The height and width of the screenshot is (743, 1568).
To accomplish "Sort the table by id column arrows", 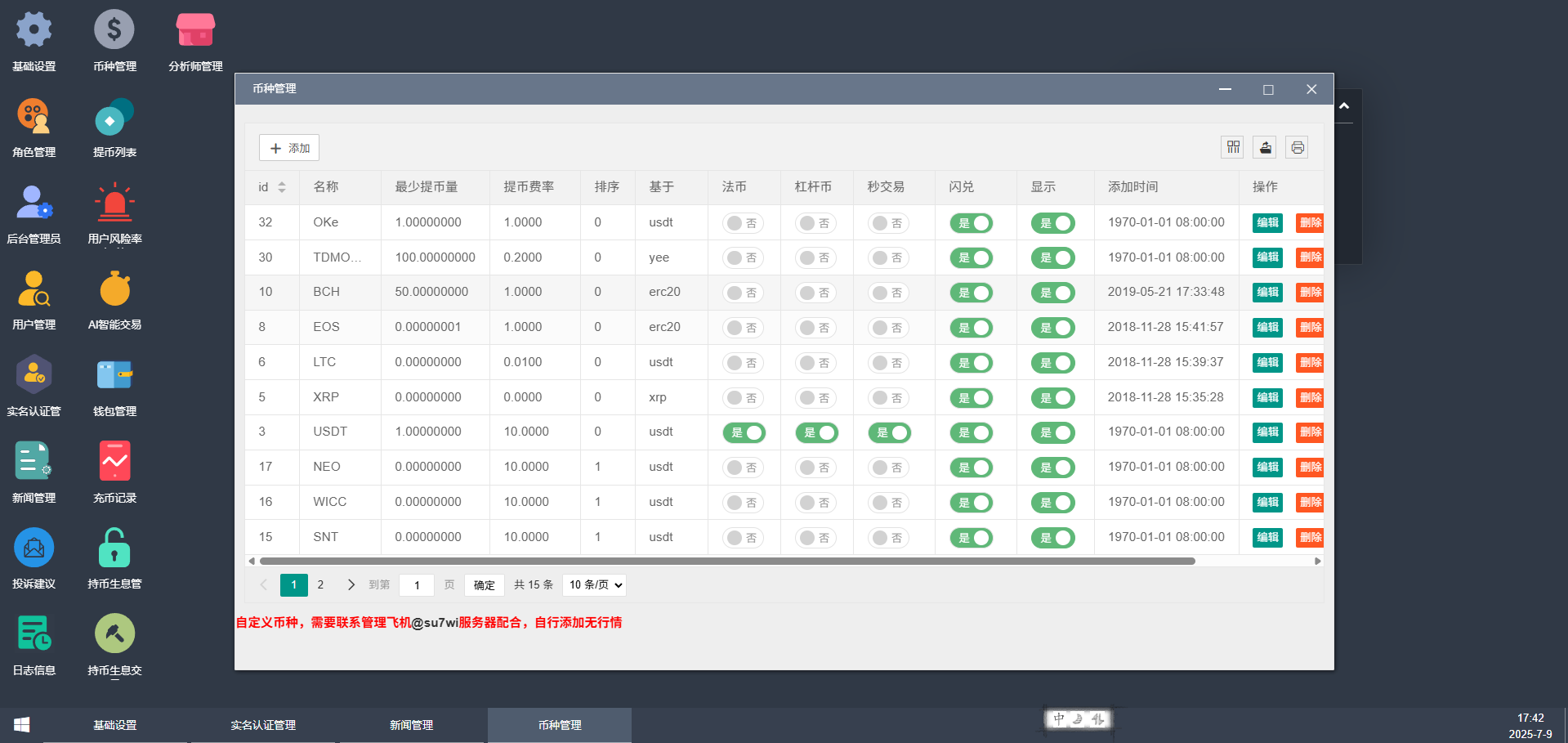I will [282, 187].
